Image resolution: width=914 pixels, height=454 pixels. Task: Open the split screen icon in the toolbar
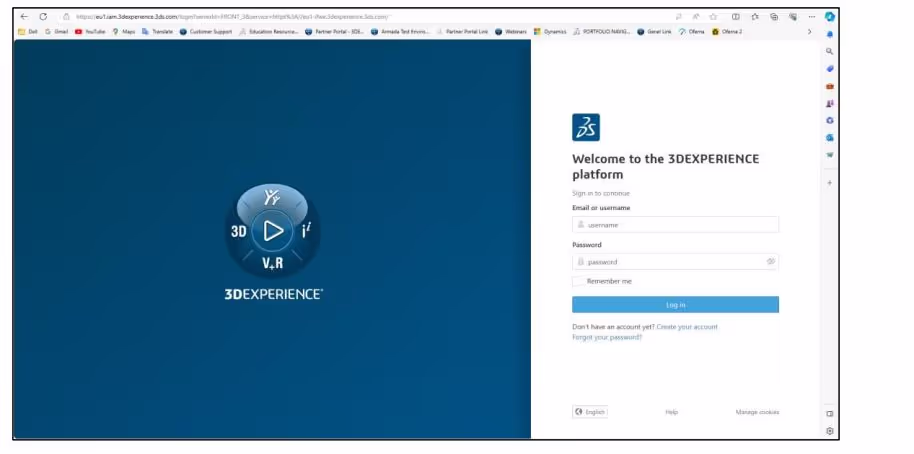[736, 17]
